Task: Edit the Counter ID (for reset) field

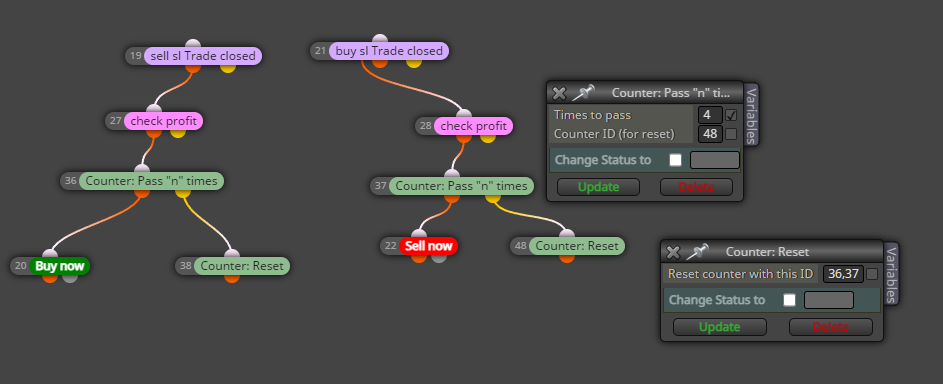Action: [x=710, y=134]
